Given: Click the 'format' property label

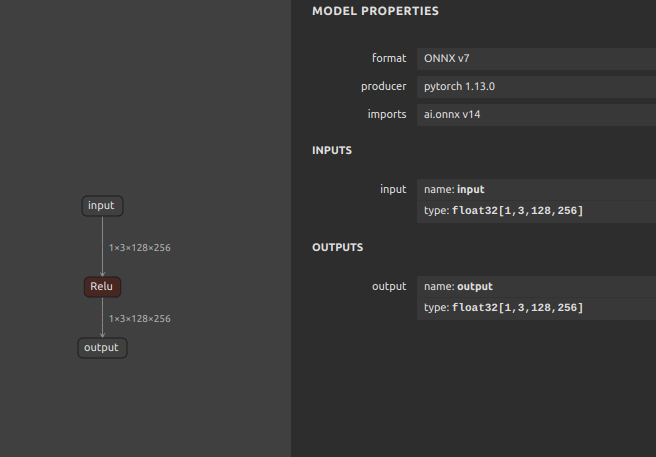Looking at the screenshot, I should pyautogui.click(x=389, y=58).
